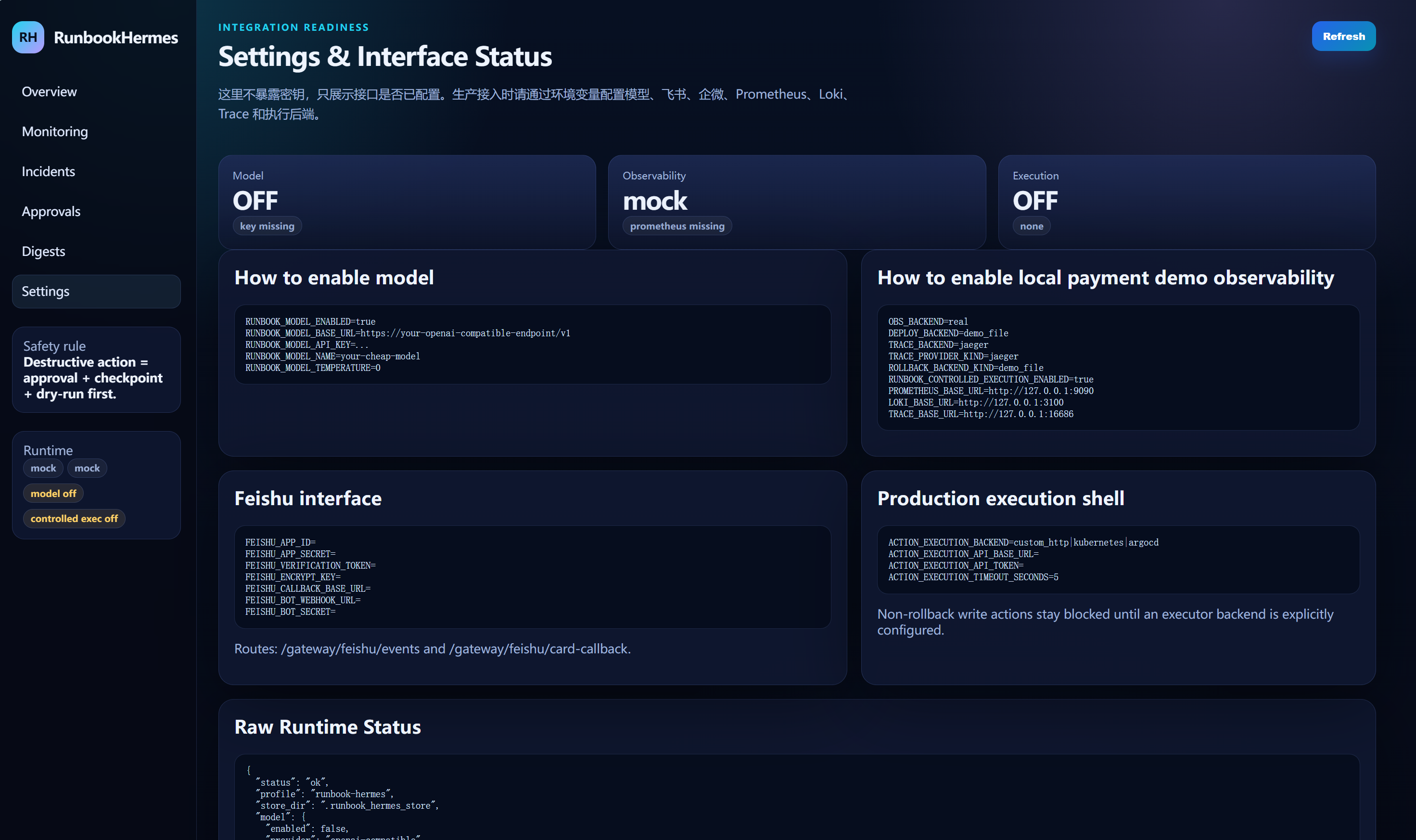Screen dimensions: 1416x840
Task: Click the FEISHU_BOT_SECRET= line
Action: click(290, 612)
